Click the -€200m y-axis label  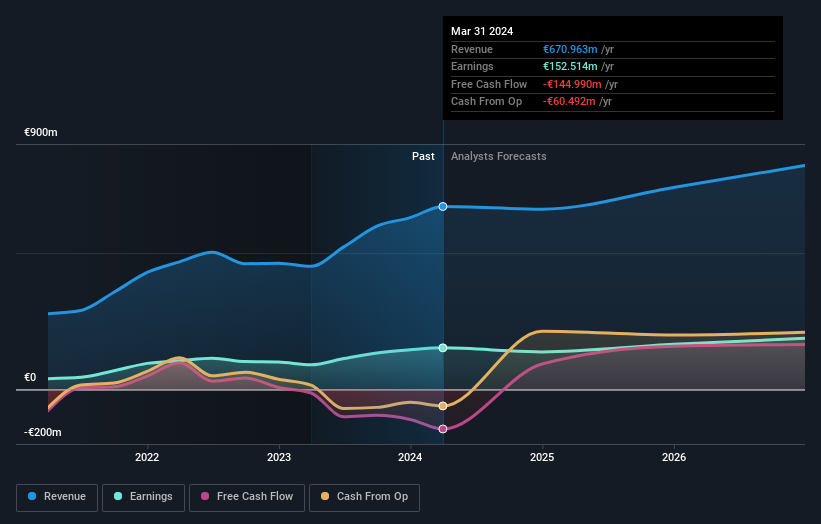(42, 432)
